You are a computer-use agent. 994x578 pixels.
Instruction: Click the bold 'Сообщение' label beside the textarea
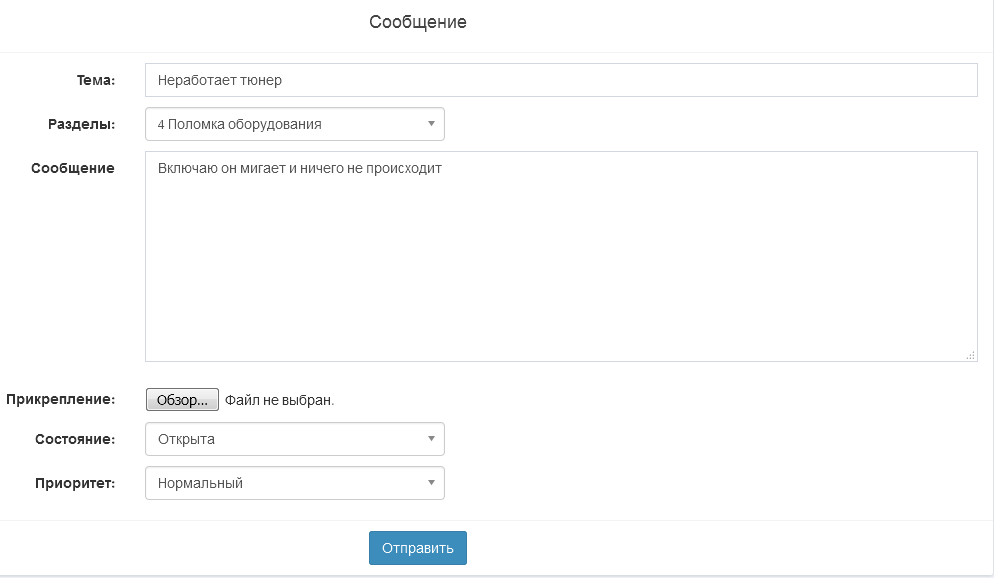click(x=73, y=168)
